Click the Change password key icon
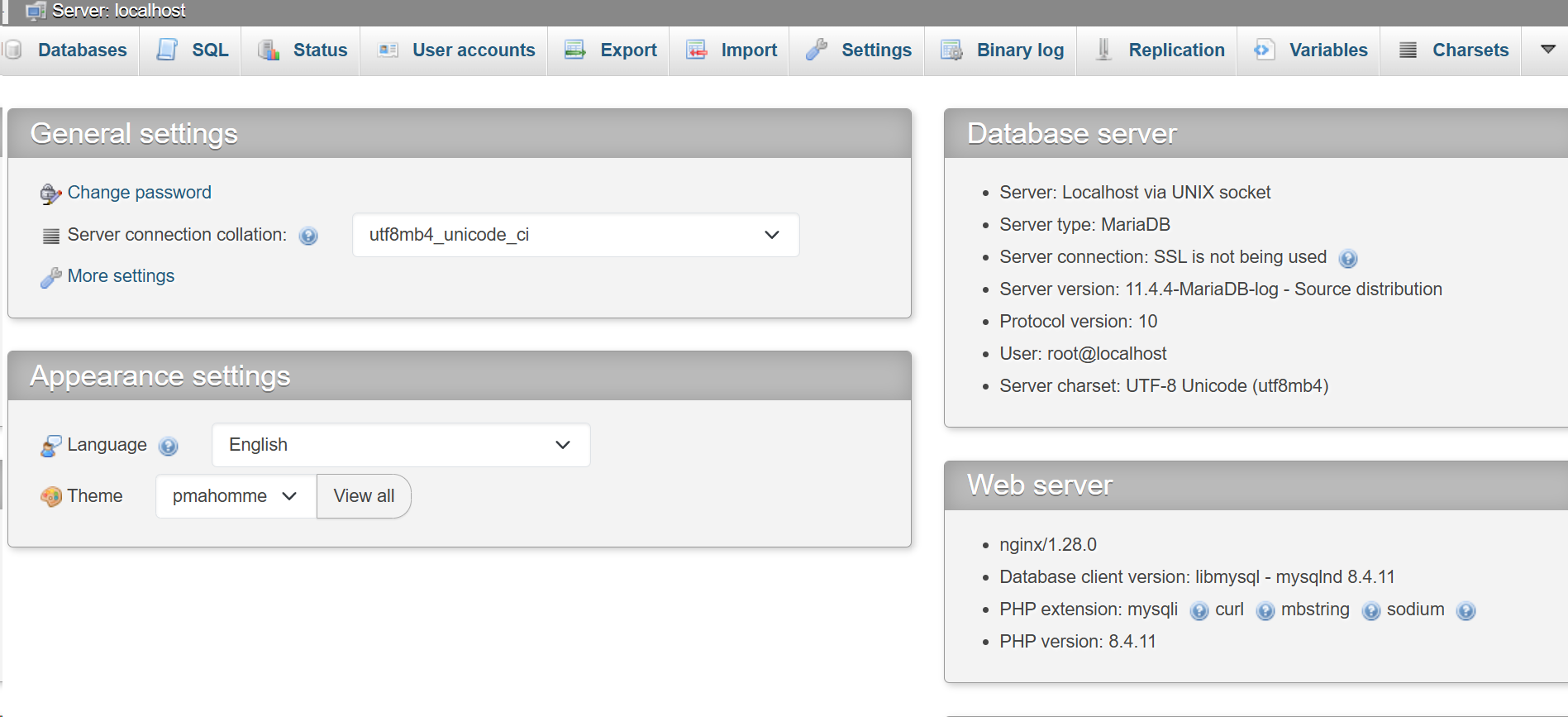Screen dimensions: 1568x717 50,194
